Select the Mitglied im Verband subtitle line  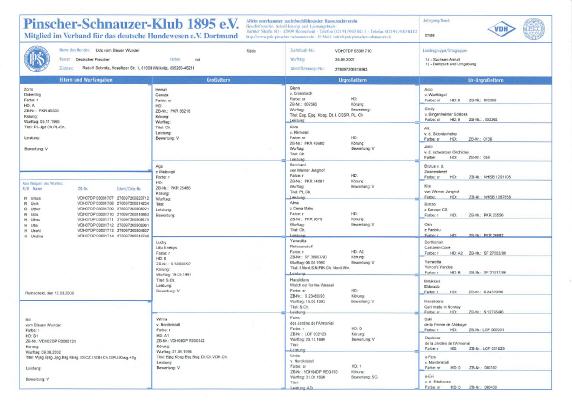click(131, 36)
